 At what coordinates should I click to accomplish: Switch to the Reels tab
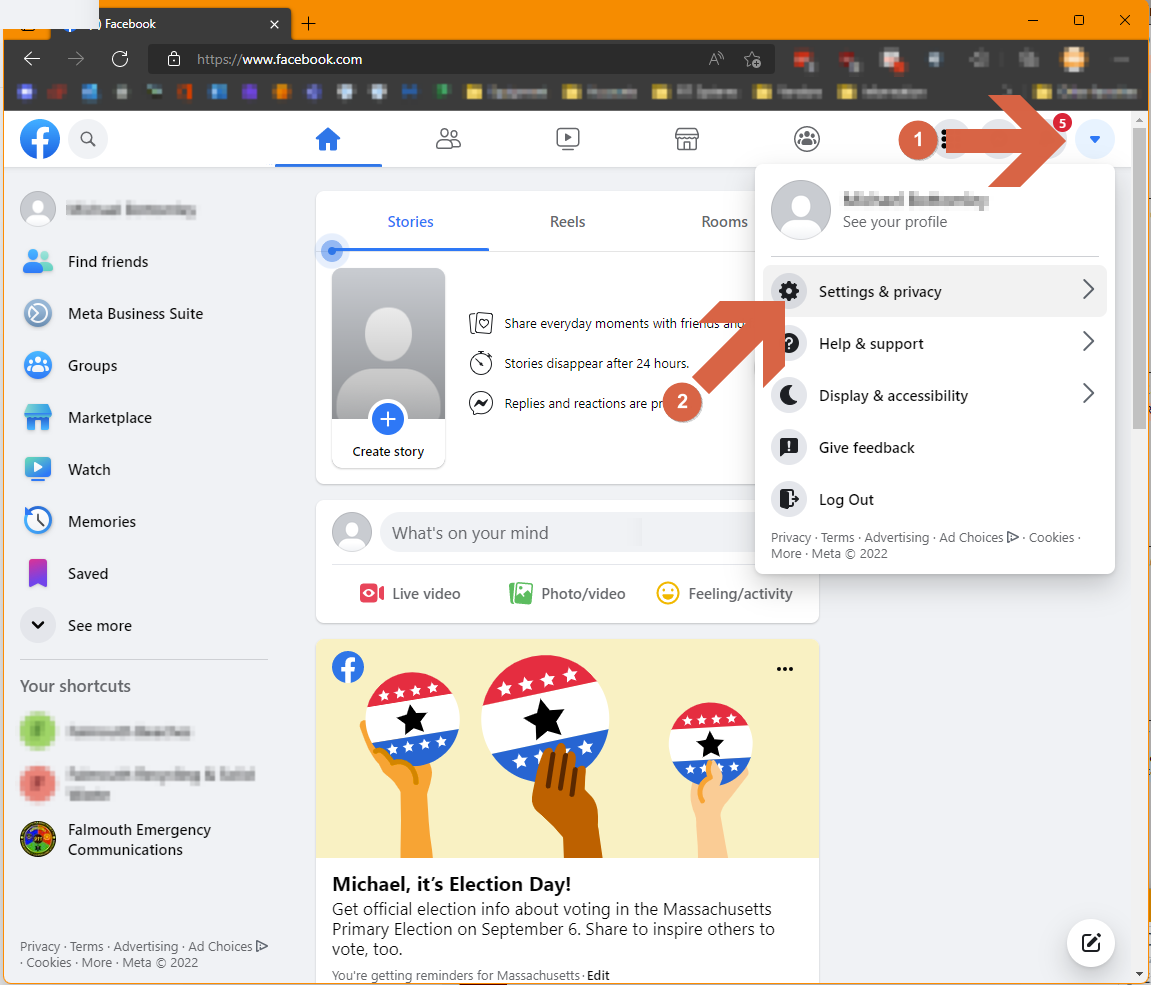567,222
